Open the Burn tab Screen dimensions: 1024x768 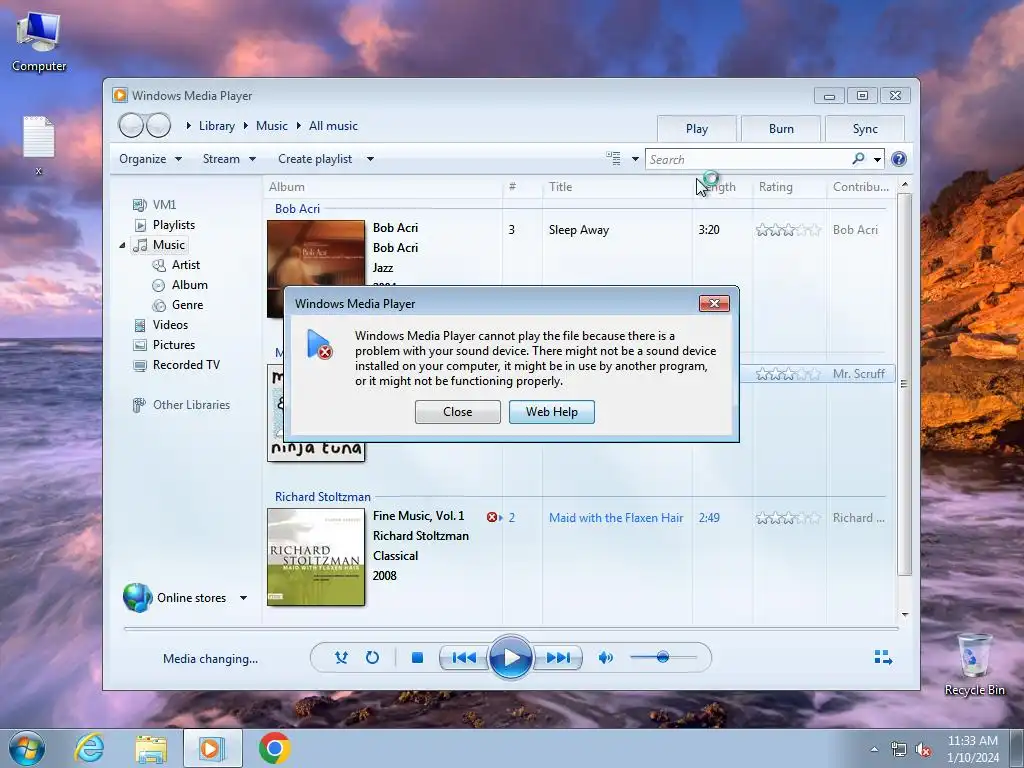(x=781, y=129)
